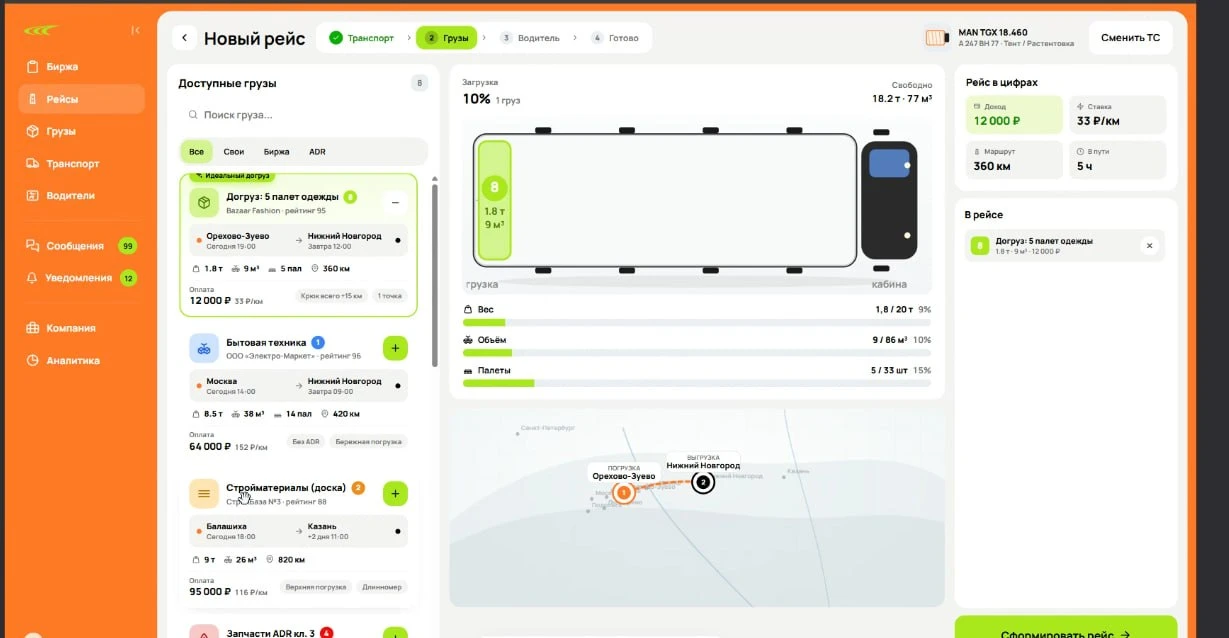Click the MAN TGX 18.460 truck icon
The image size is (1229, 638).
(937, 38)
